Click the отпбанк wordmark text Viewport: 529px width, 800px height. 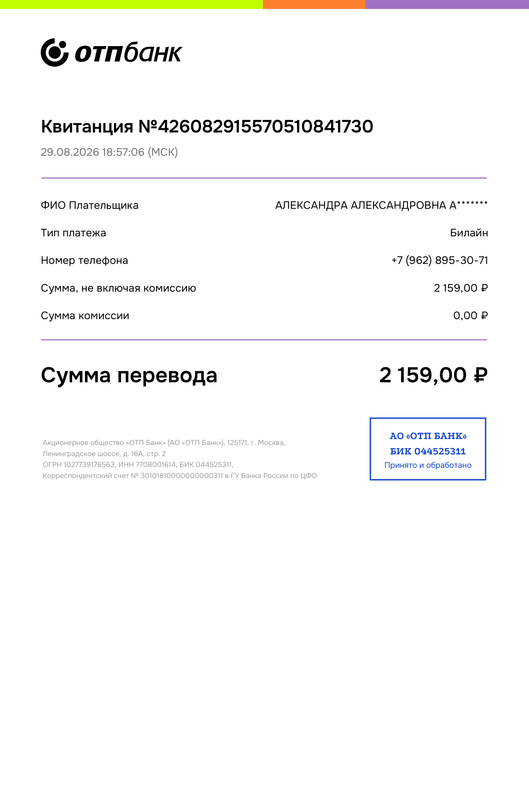[x=129, y=53]
